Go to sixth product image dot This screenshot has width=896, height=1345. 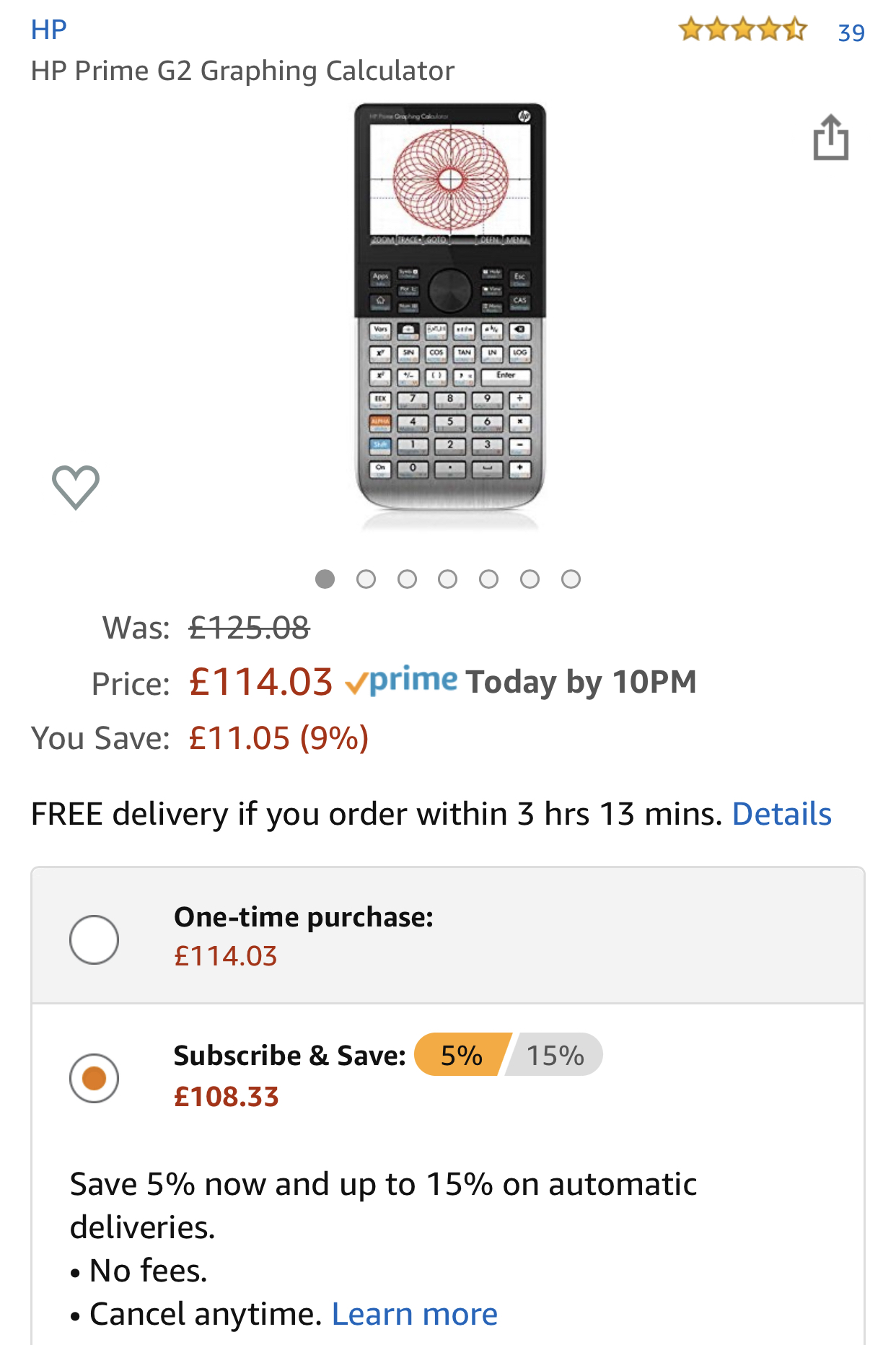pyautogui.click(x=530, y=579)
